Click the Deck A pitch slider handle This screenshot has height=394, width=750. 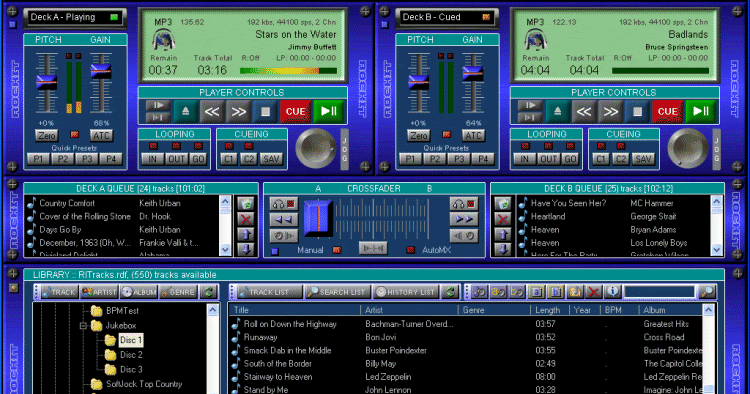click(47, 83)
